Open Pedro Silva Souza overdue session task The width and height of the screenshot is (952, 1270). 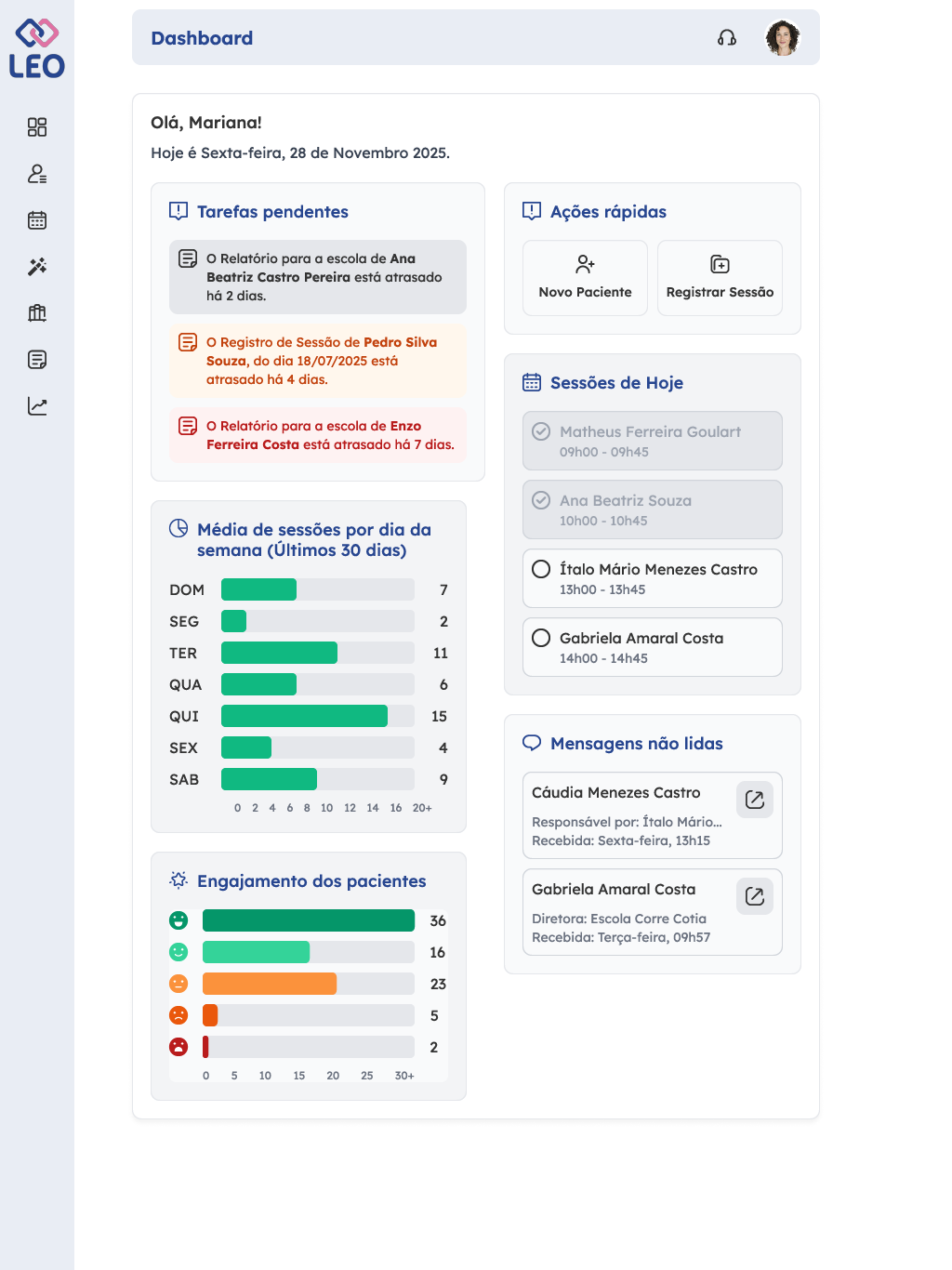click(318, 361)
